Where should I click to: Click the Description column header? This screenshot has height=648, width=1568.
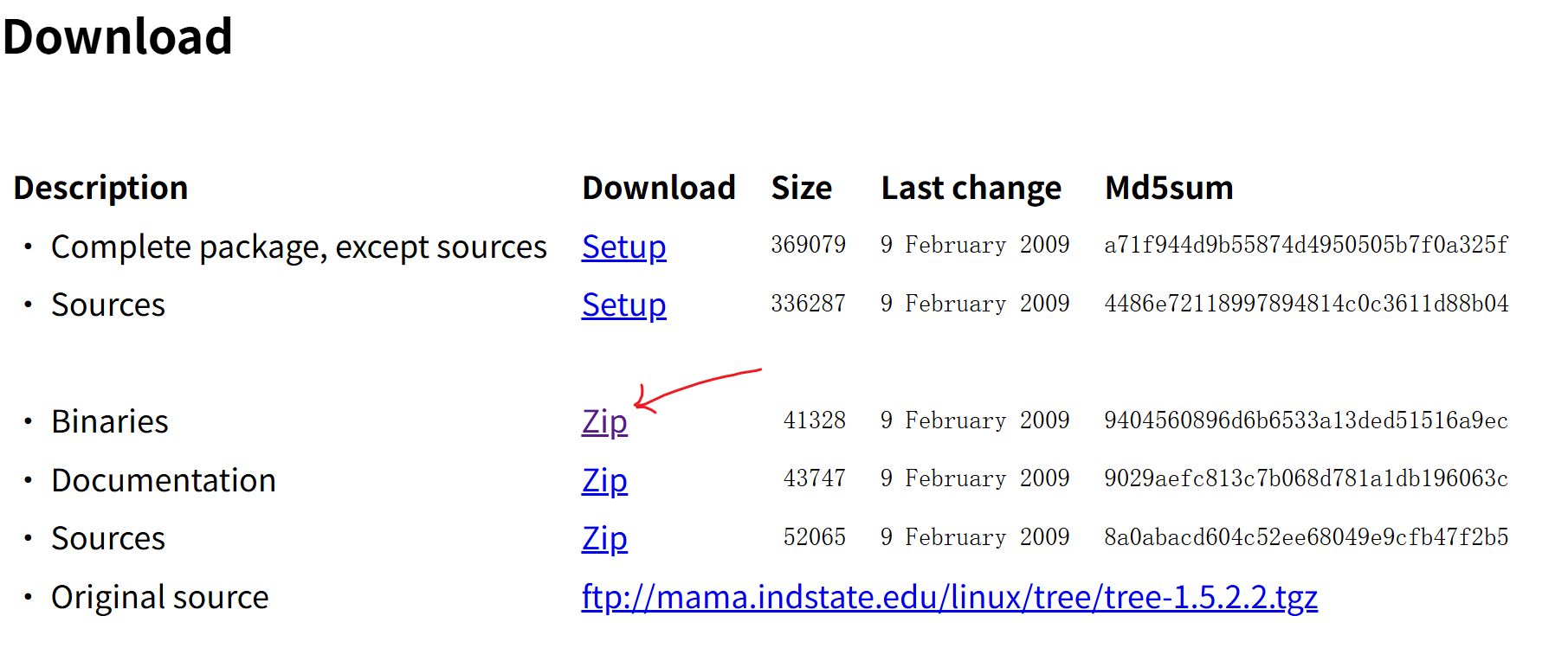click(100, 188)
